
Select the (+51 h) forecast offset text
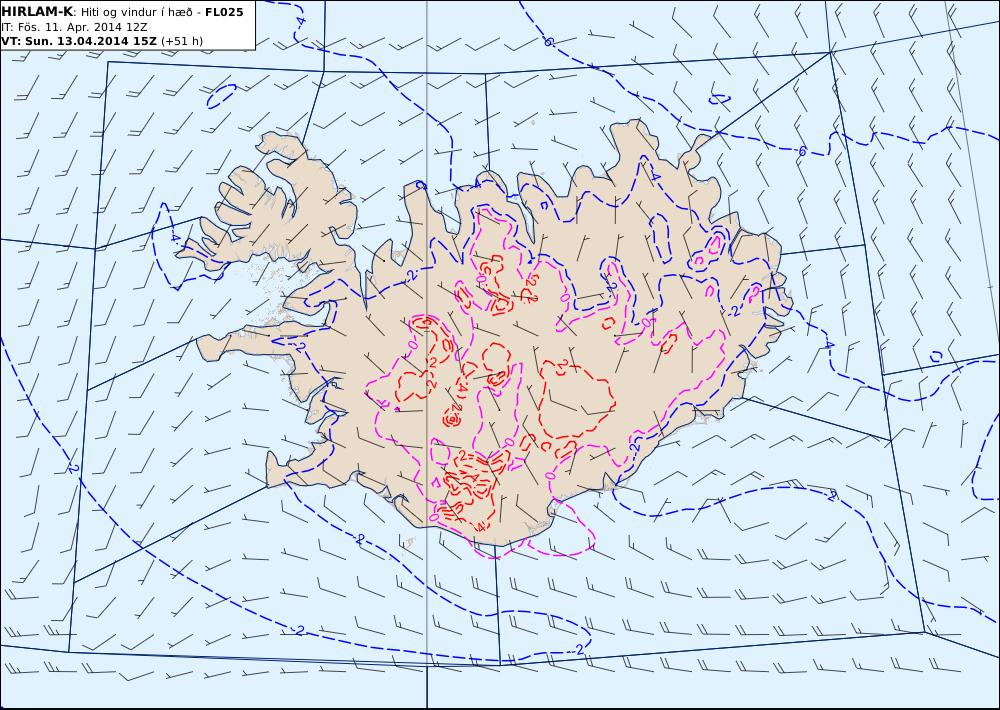coord(182,41)
